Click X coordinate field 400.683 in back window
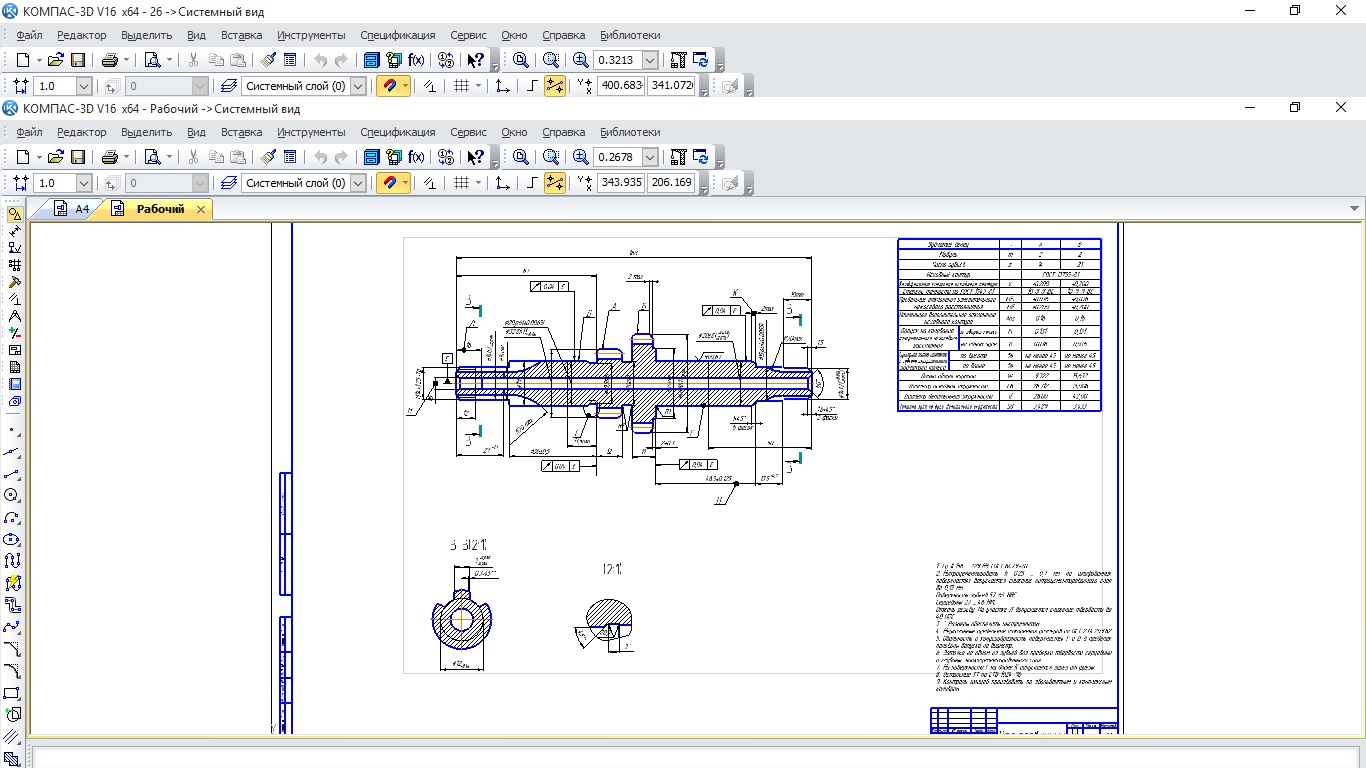The width and height of the screenshot is (1366, 768). [x=621, y=86]
